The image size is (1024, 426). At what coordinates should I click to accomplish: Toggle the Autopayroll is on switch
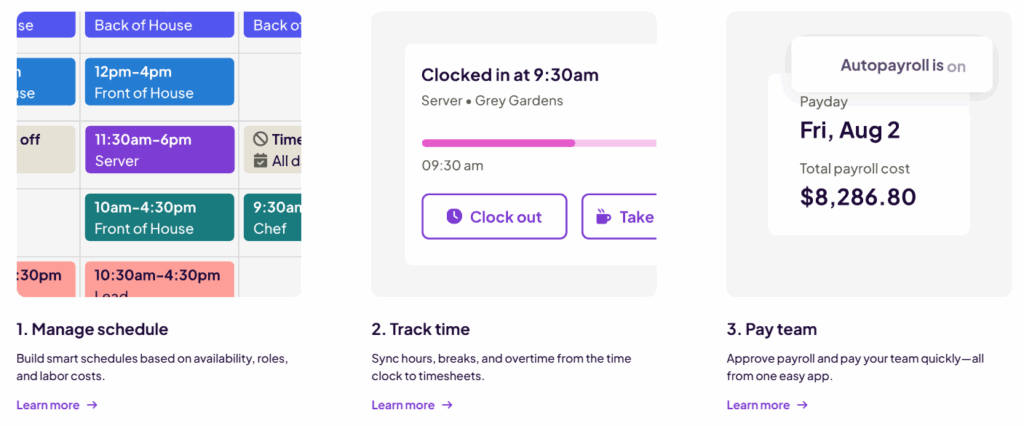[892, 66]
